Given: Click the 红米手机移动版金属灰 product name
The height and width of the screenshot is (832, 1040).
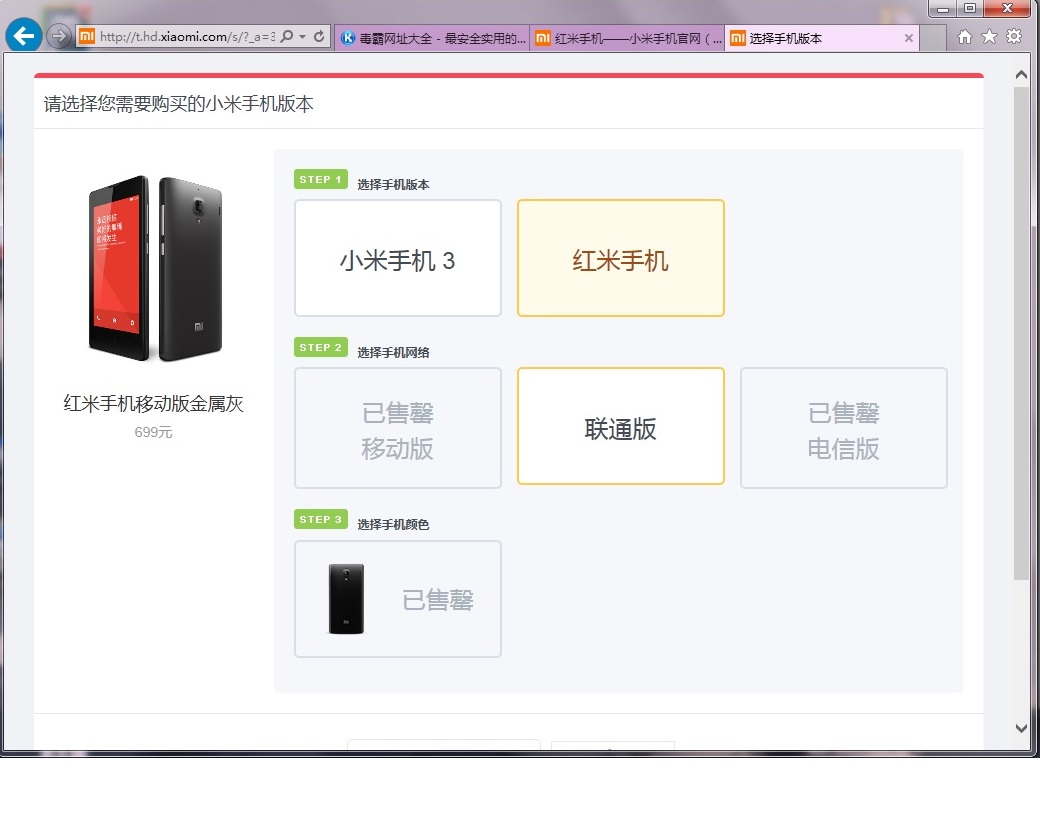Looking at the screenshot, I should click(153, 403).
